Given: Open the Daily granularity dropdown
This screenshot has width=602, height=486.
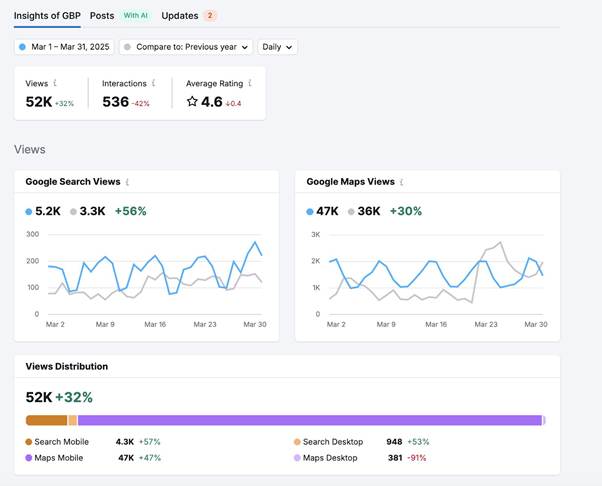Looking at the screenshot, I should [x=277, y=47].
